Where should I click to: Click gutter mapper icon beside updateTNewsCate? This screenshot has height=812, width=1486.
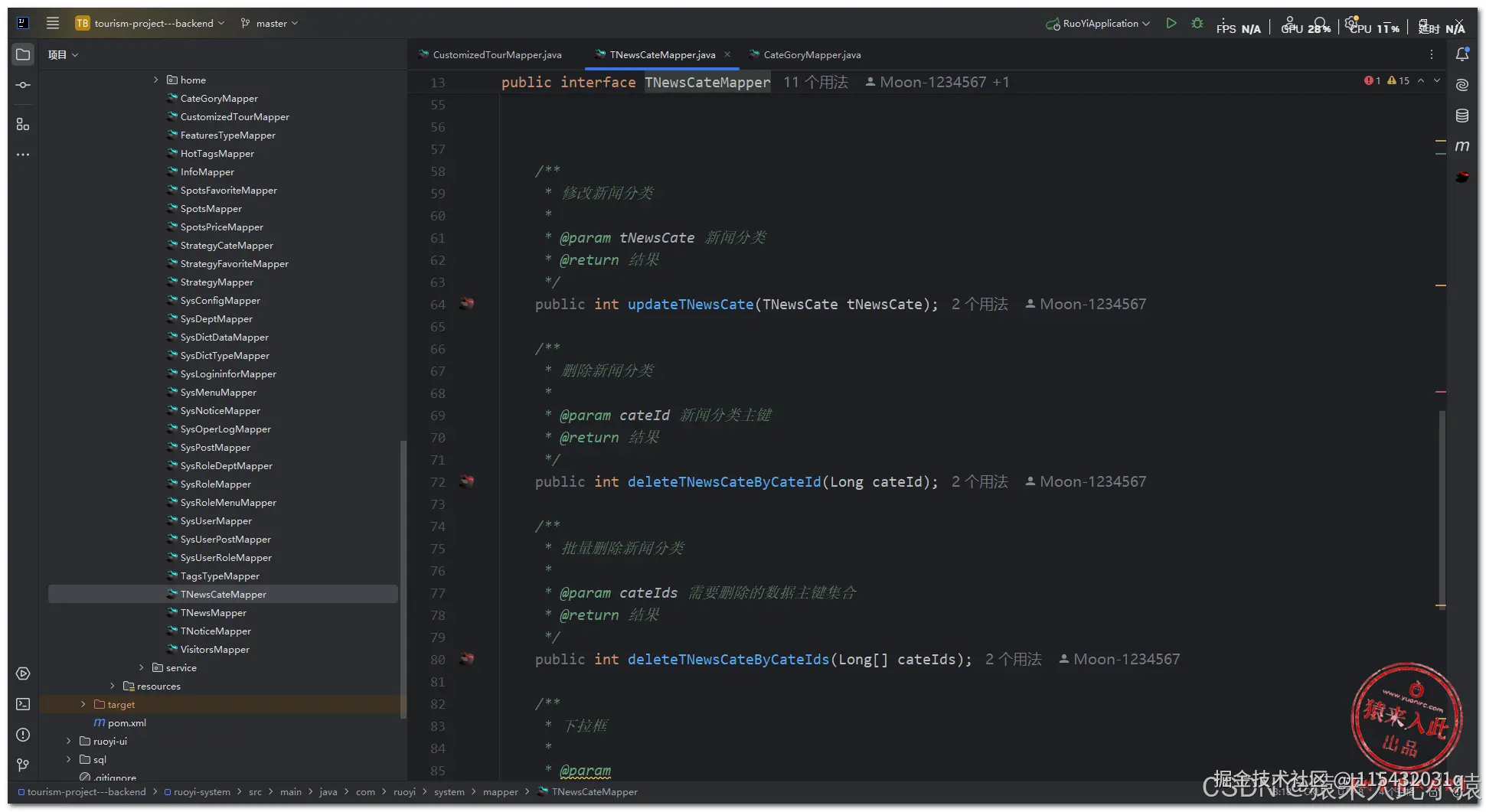[467, 304]
